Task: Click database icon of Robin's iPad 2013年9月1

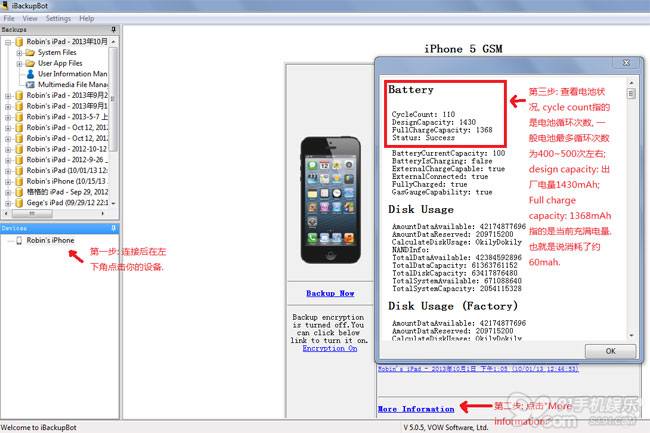Action: pyautogui.click(x=19, y=106)
